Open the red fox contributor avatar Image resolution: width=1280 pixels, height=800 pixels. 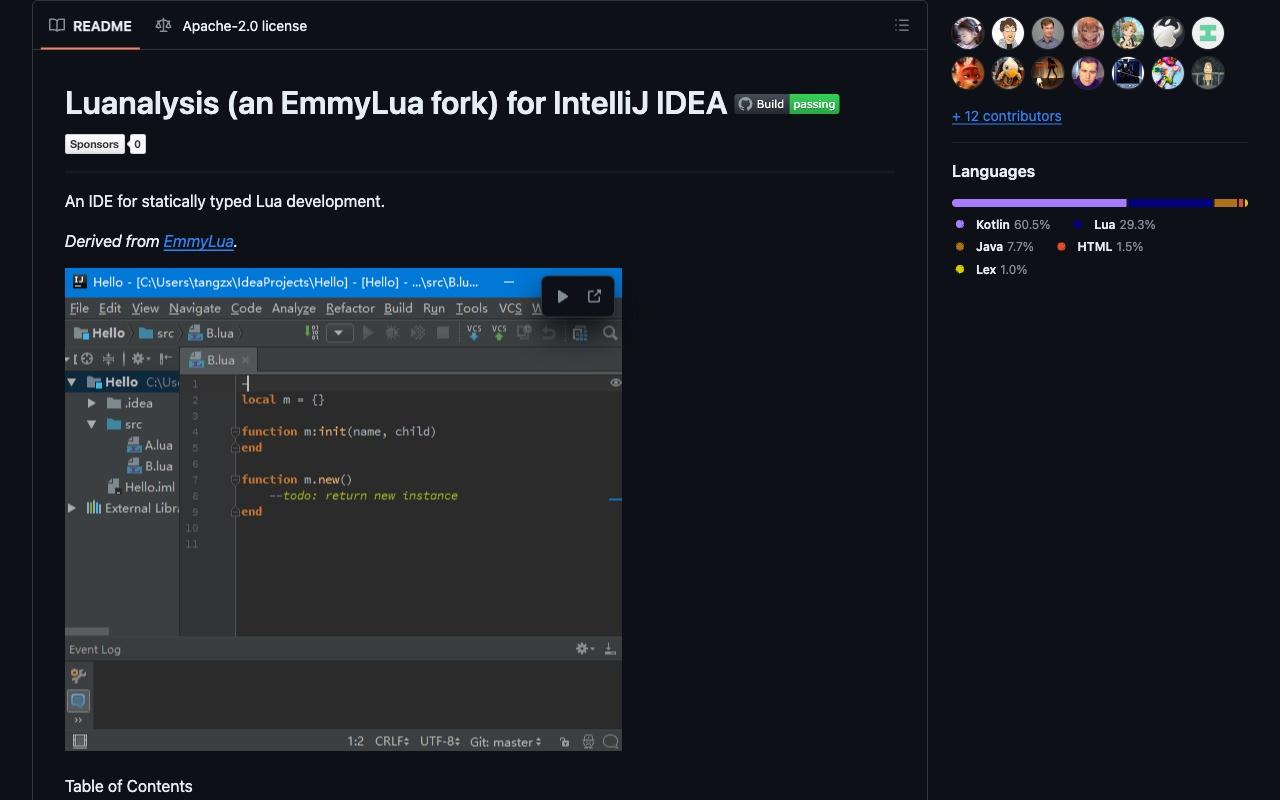coord(968,73)
